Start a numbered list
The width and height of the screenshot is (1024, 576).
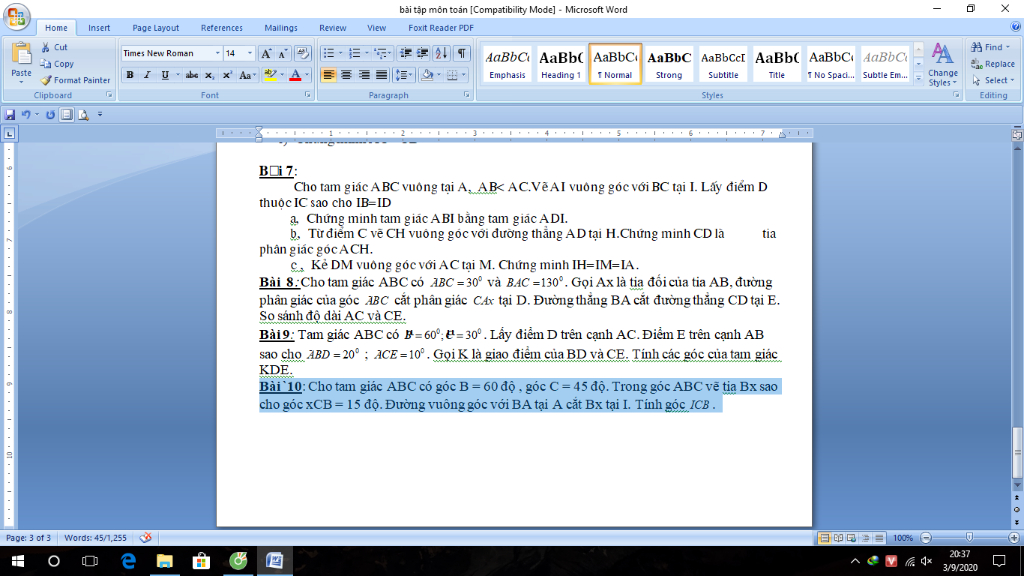point(355,54)
